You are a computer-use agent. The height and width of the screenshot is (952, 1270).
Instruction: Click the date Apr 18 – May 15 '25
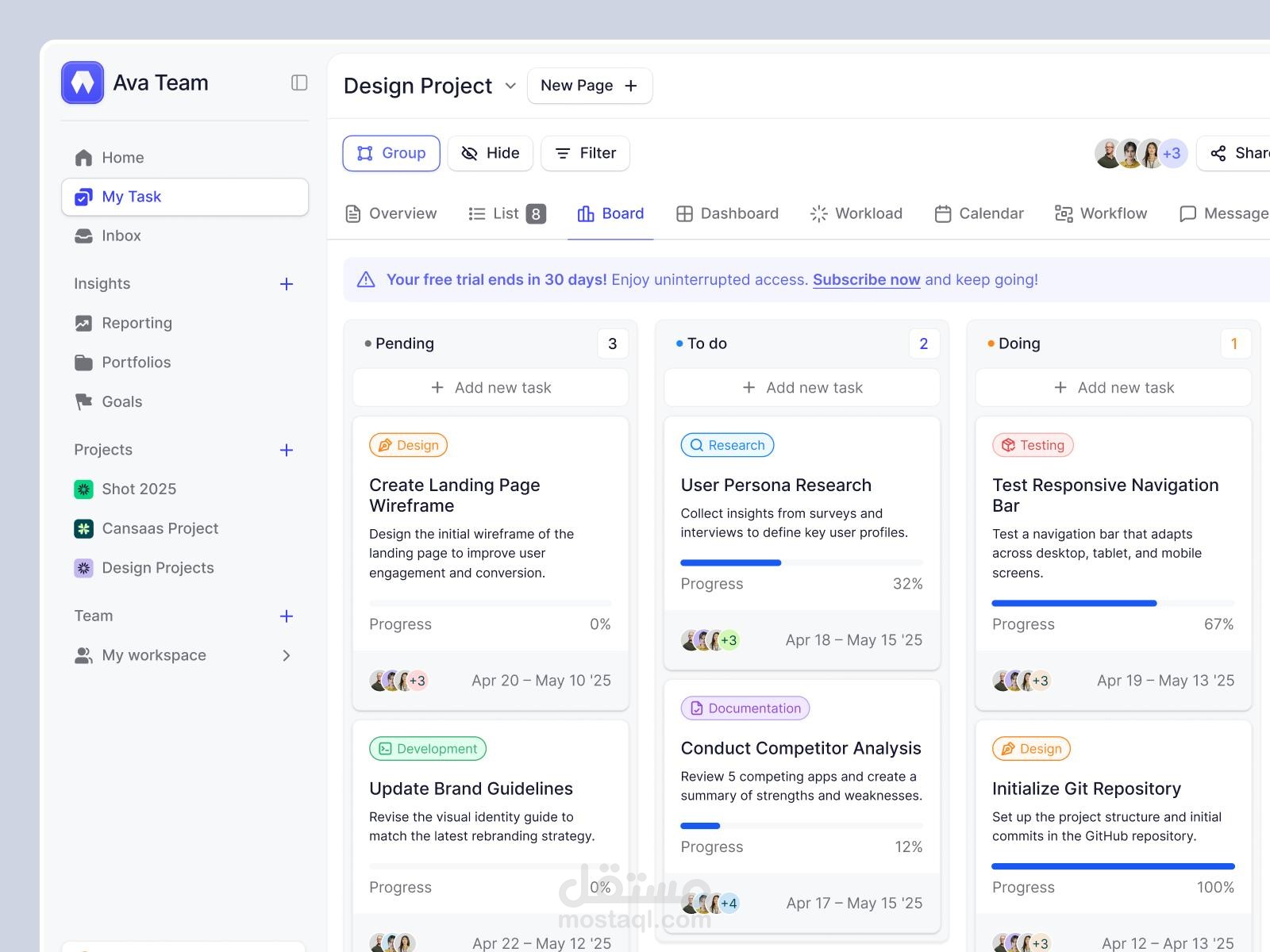pyautogui.click(x=854, y=640)
